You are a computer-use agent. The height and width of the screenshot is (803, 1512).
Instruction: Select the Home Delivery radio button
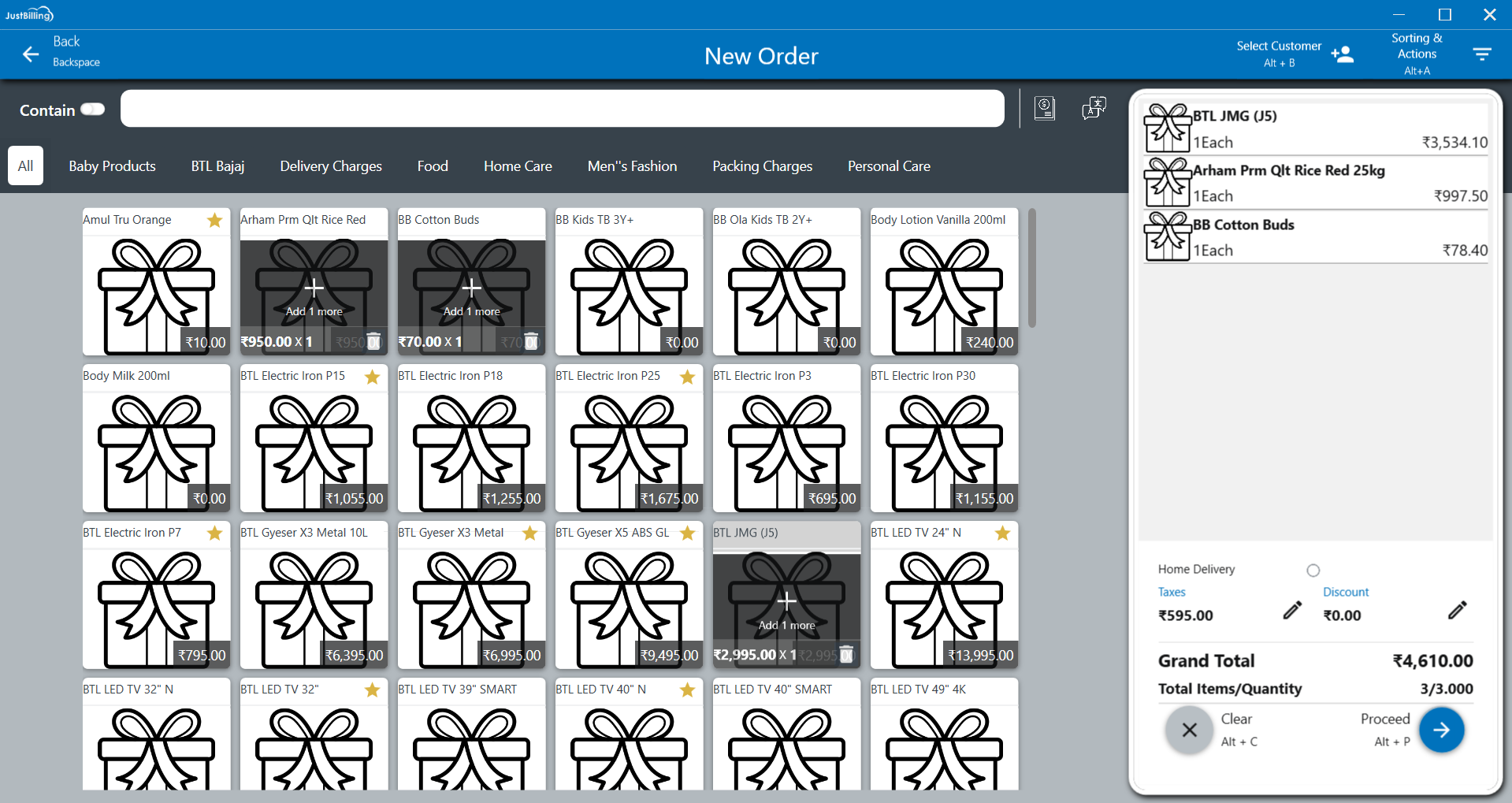click(1313, 570)
